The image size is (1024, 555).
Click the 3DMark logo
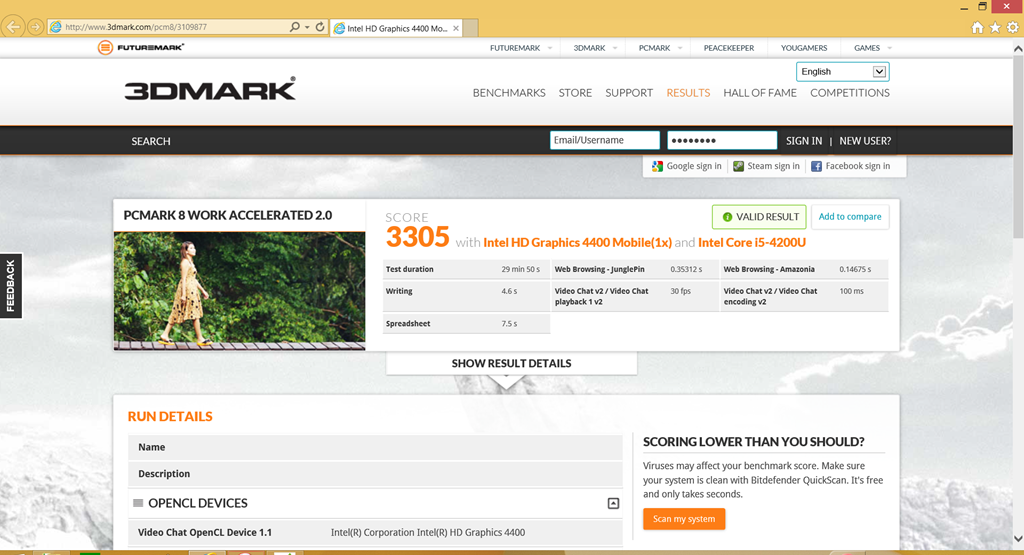point(210,89)
